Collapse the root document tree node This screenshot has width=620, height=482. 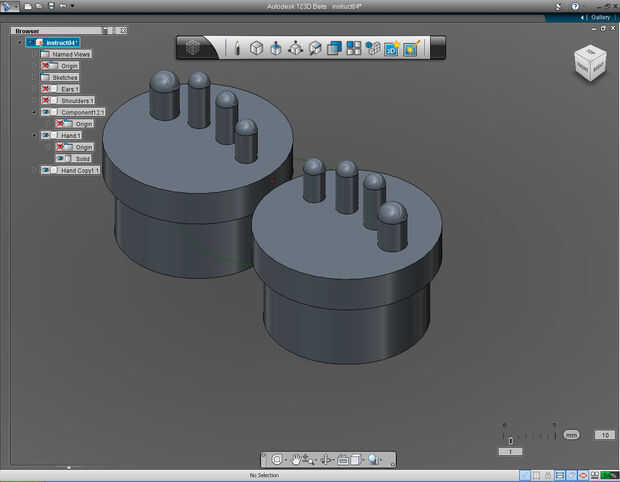pos(19,42)
